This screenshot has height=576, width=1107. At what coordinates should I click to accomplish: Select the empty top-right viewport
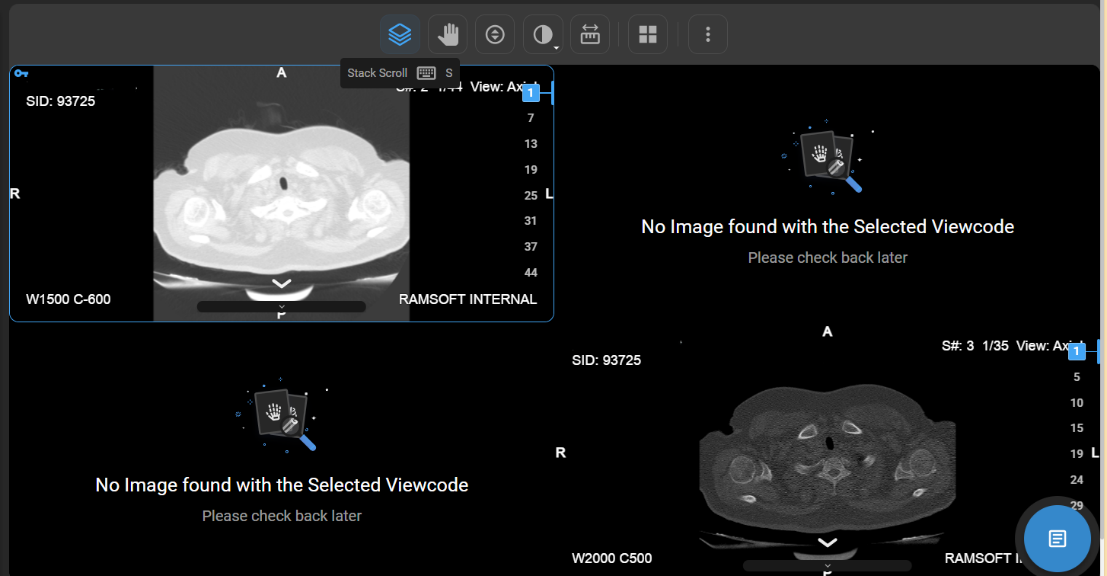coord(827,190)
